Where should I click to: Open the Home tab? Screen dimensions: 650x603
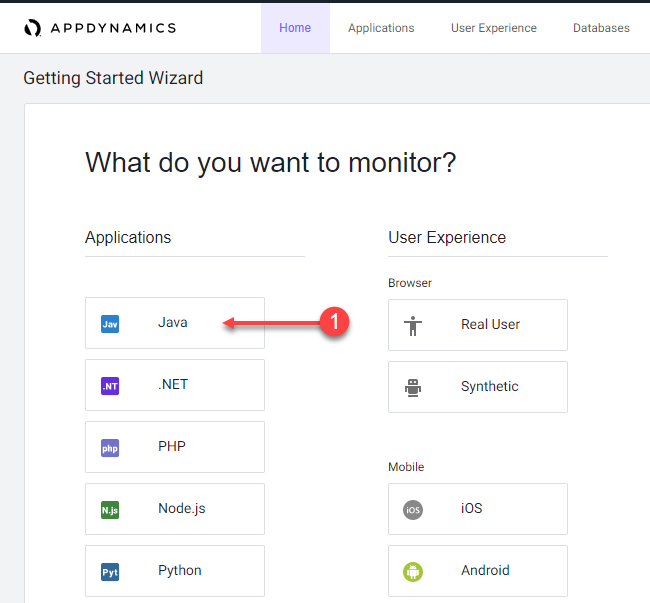[x=295, y=28]
